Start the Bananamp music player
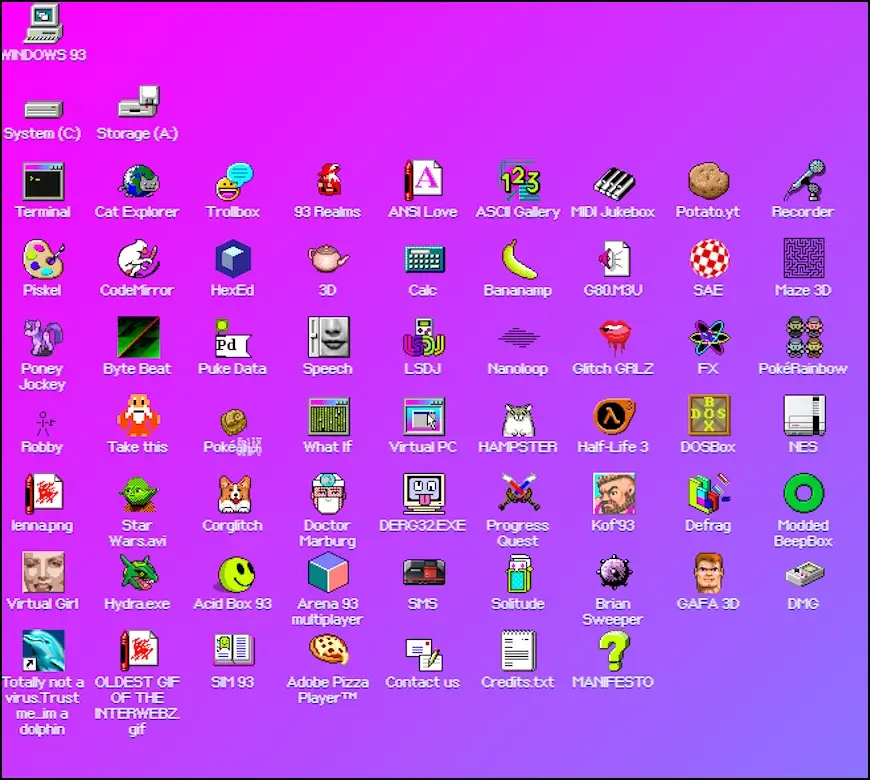This screenshot has width=870, height=780. [x=517, y=263]
